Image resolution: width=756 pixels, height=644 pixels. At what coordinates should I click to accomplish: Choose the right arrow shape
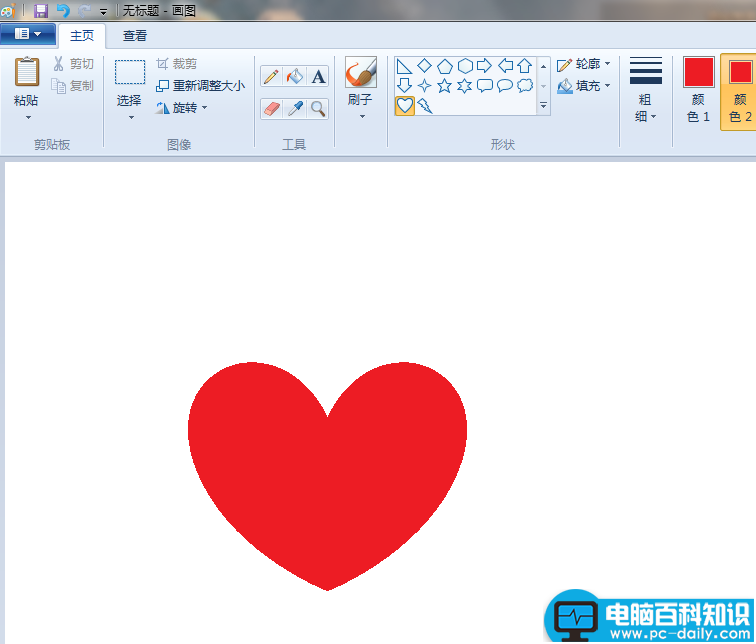tap(484, 65)
